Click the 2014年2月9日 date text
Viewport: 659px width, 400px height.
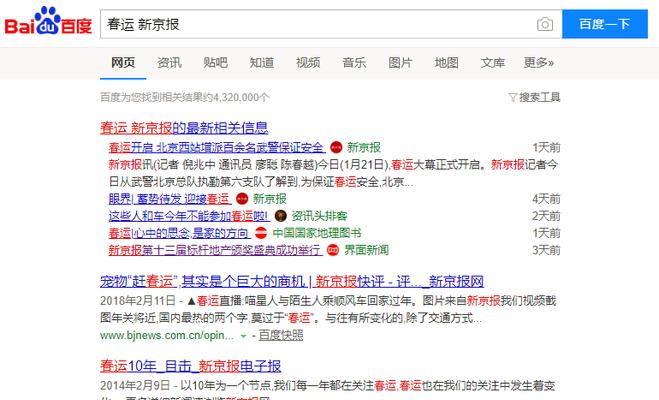[x=135, y=385]
